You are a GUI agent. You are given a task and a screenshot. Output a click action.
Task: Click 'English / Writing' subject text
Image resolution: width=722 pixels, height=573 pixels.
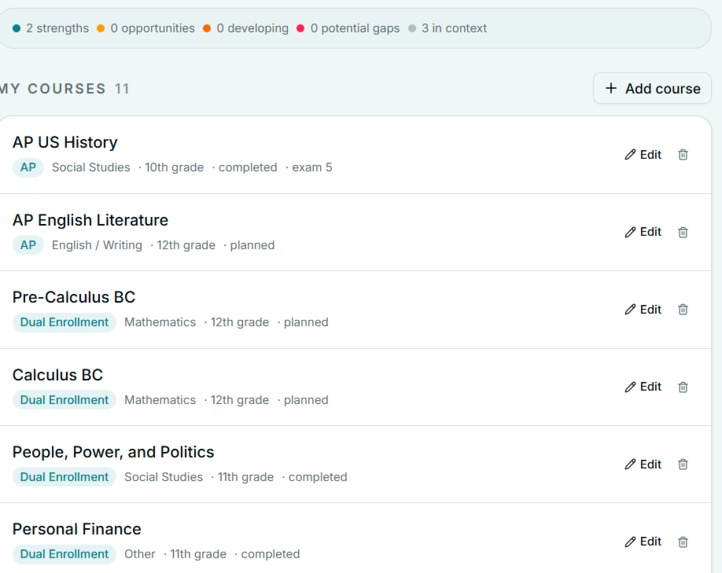[x=97, y=245]
